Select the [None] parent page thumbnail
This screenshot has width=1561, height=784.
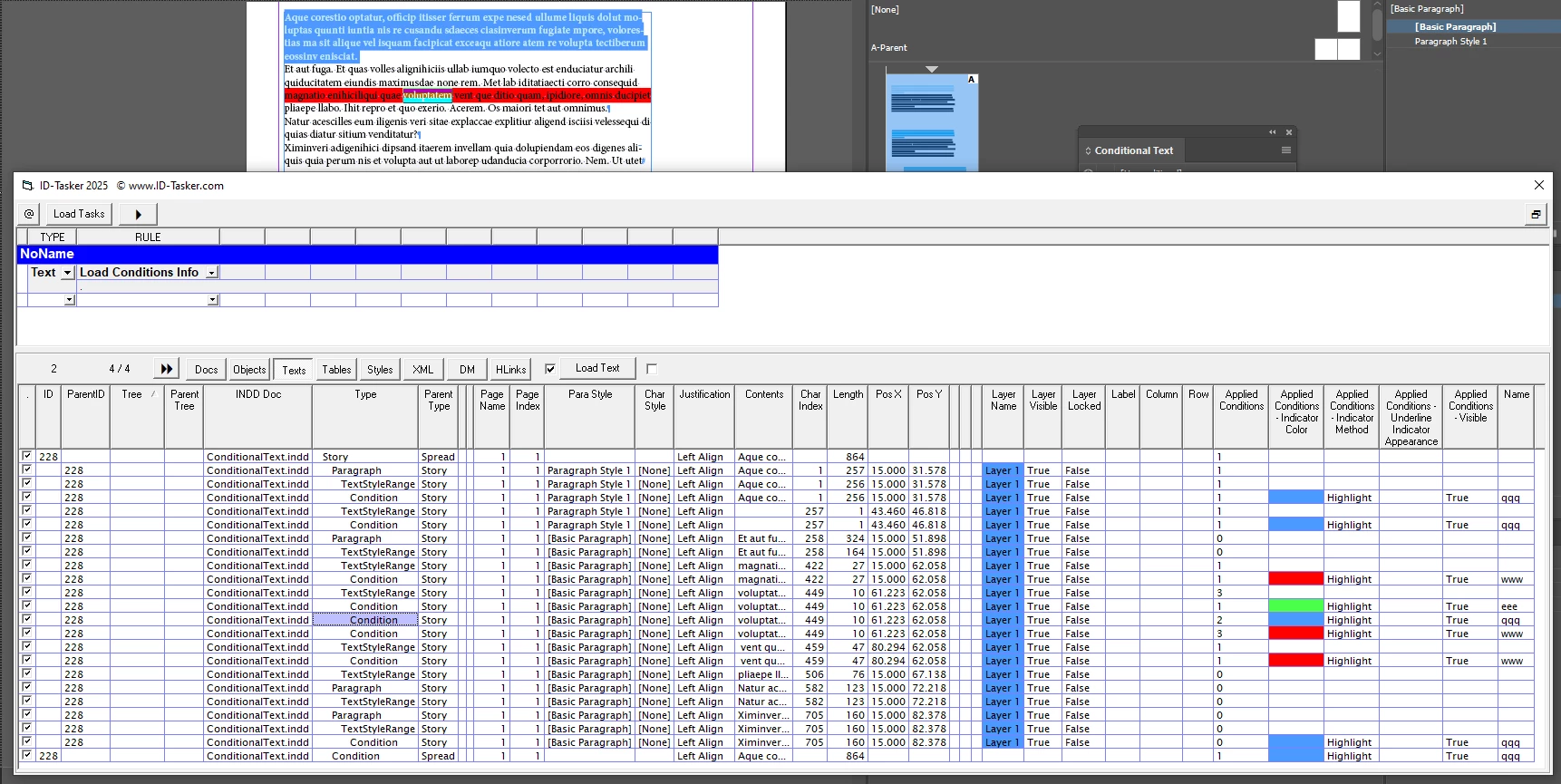tap(1349, 15)
